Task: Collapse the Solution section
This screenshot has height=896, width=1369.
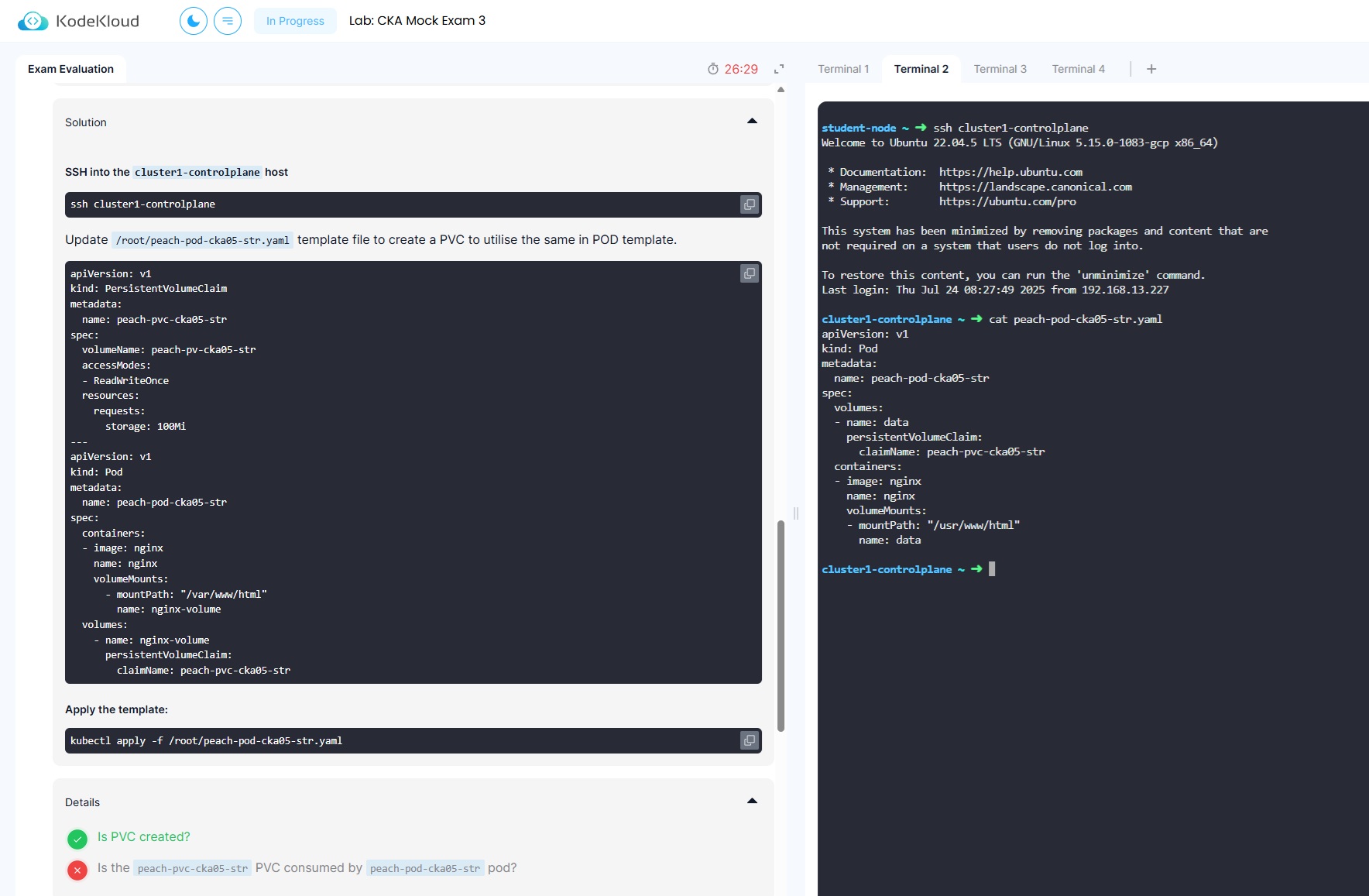Action: 752,122
